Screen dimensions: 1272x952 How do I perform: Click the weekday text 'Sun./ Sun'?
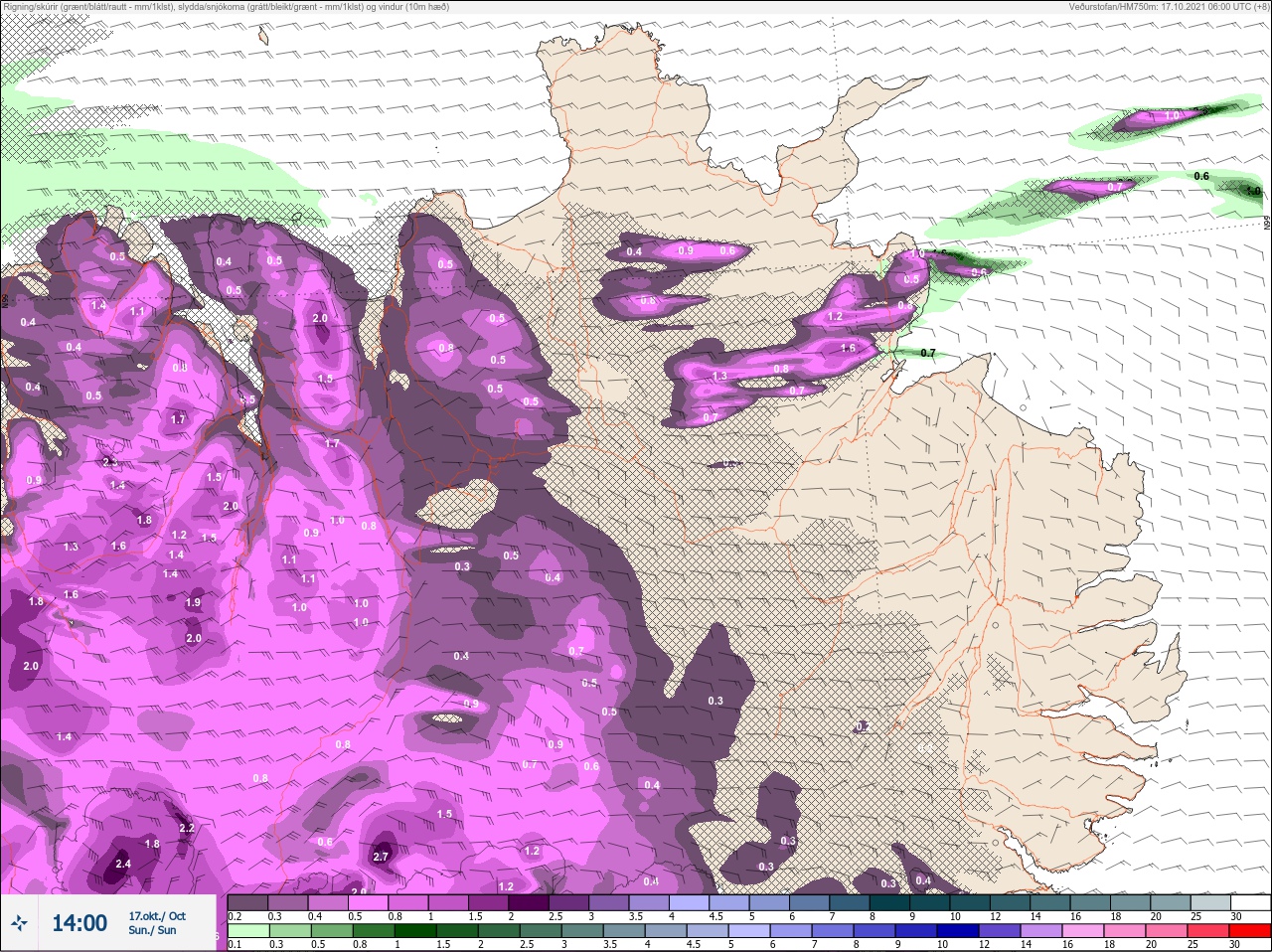pyautogui.click(x=152, y=930)
